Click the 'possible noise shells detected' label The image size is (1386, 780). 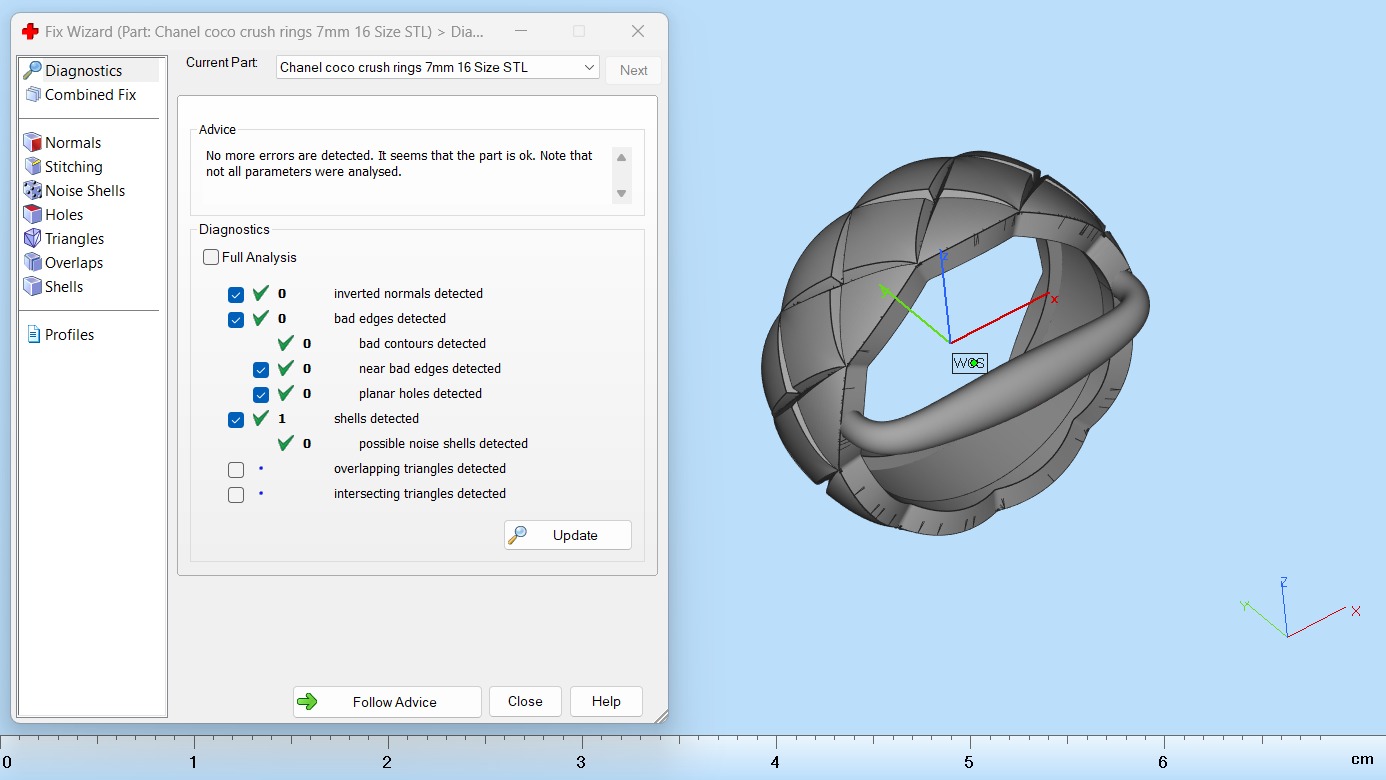click(x=443, y=443)
